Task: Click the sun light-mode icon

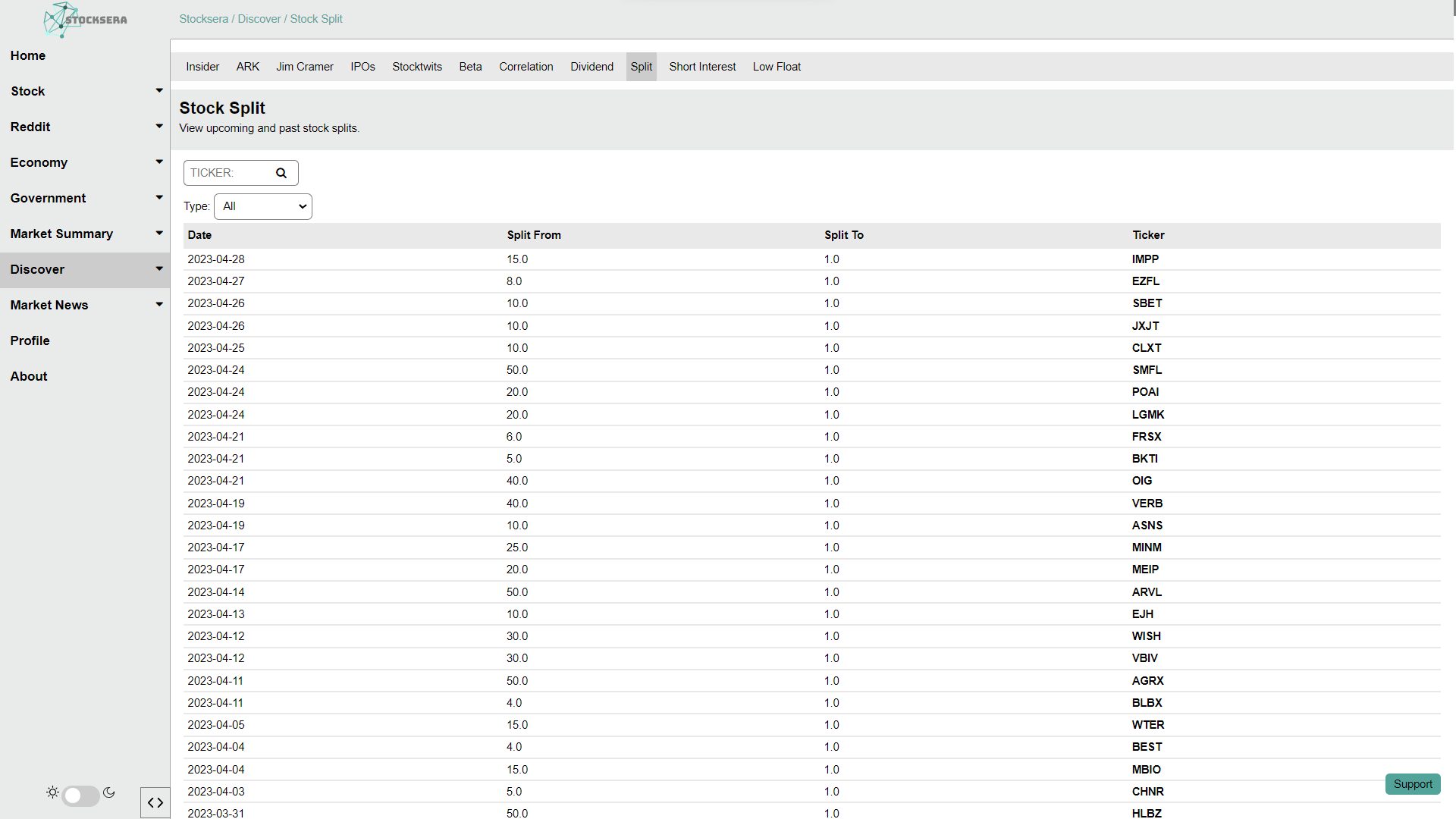Action: point(52,792)
